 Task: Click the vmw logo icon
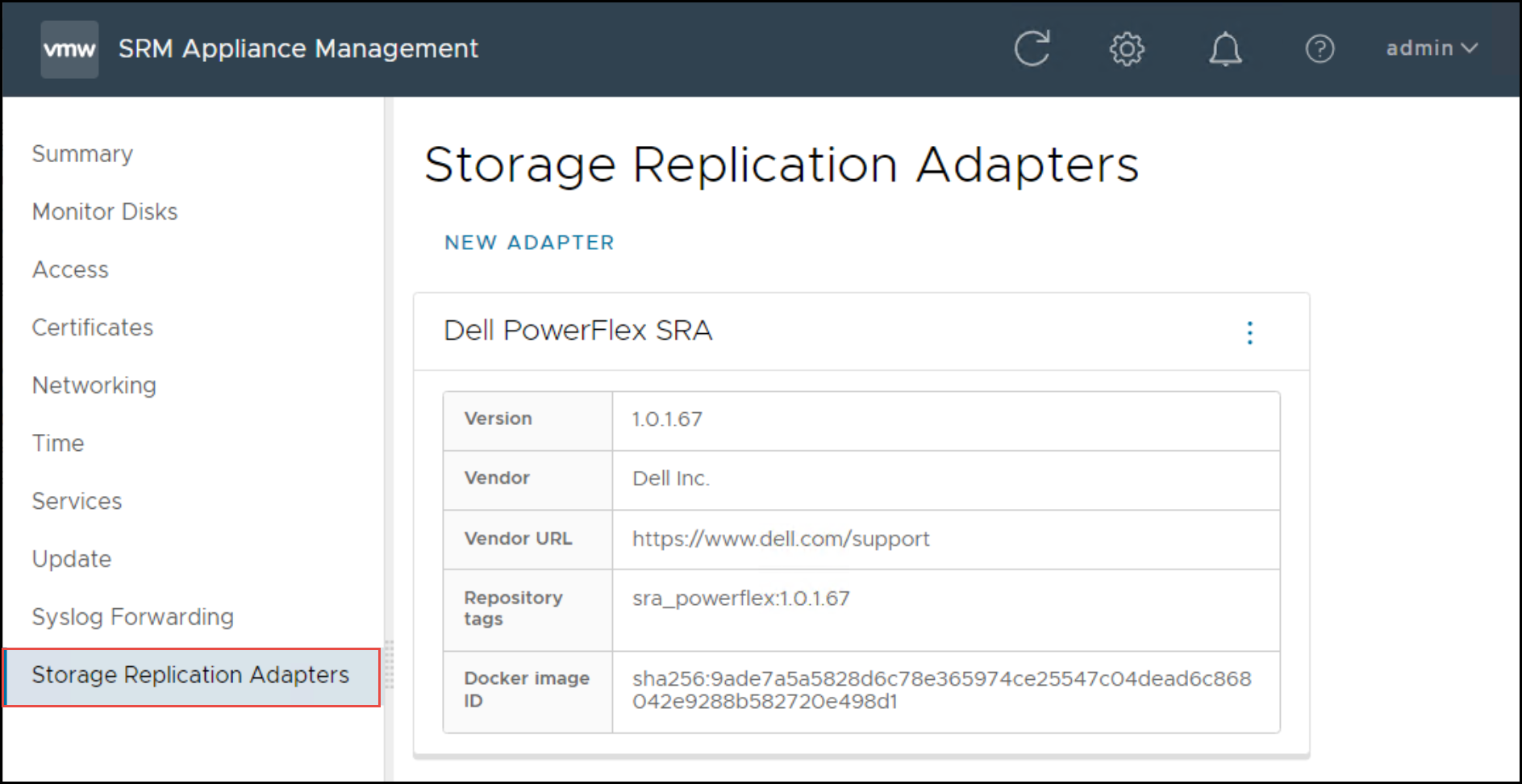pos(69,49)
